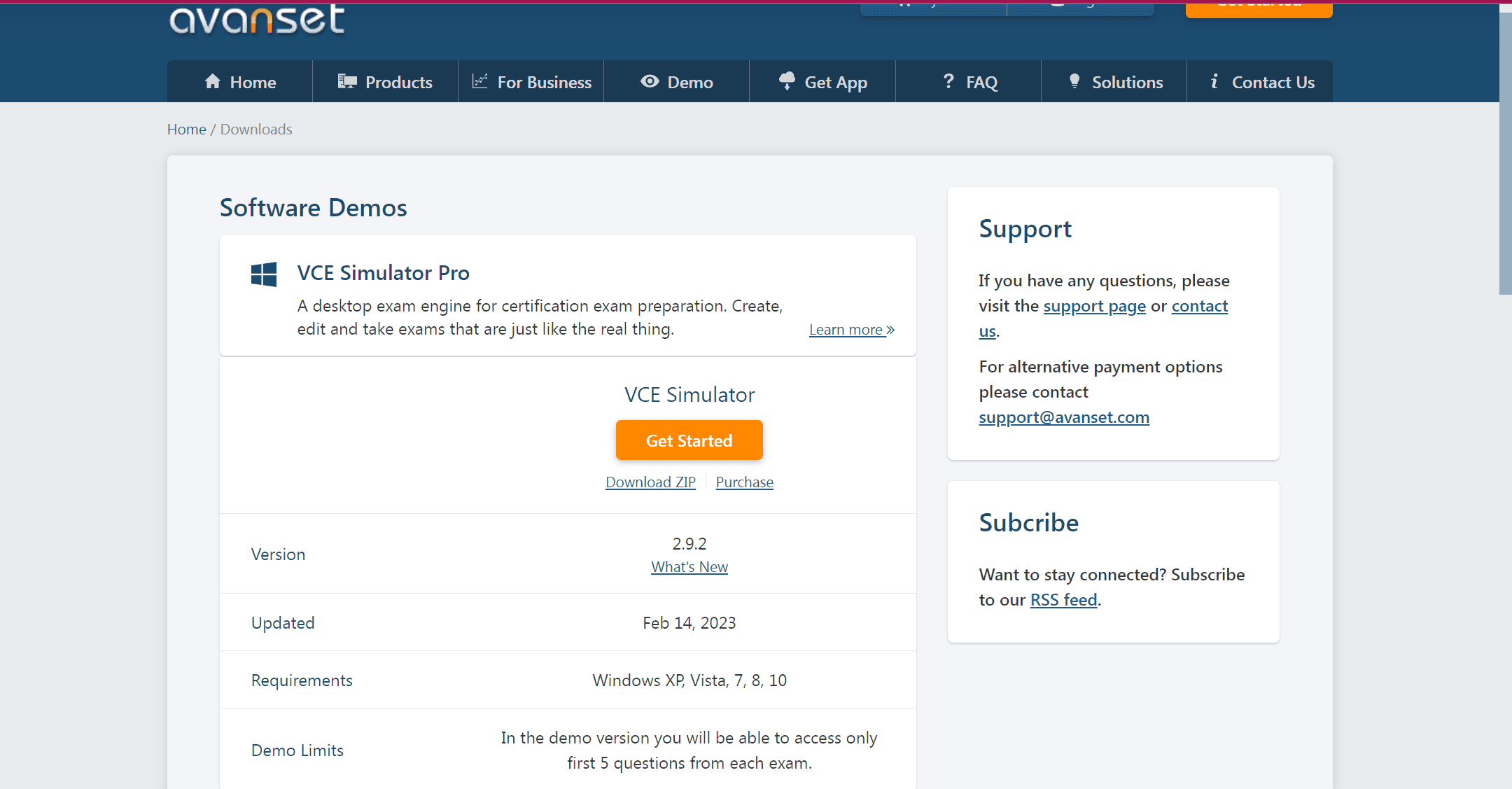Open the Products menu item
The width and height of the screenshot is (1512, 789).
point(386,81)
